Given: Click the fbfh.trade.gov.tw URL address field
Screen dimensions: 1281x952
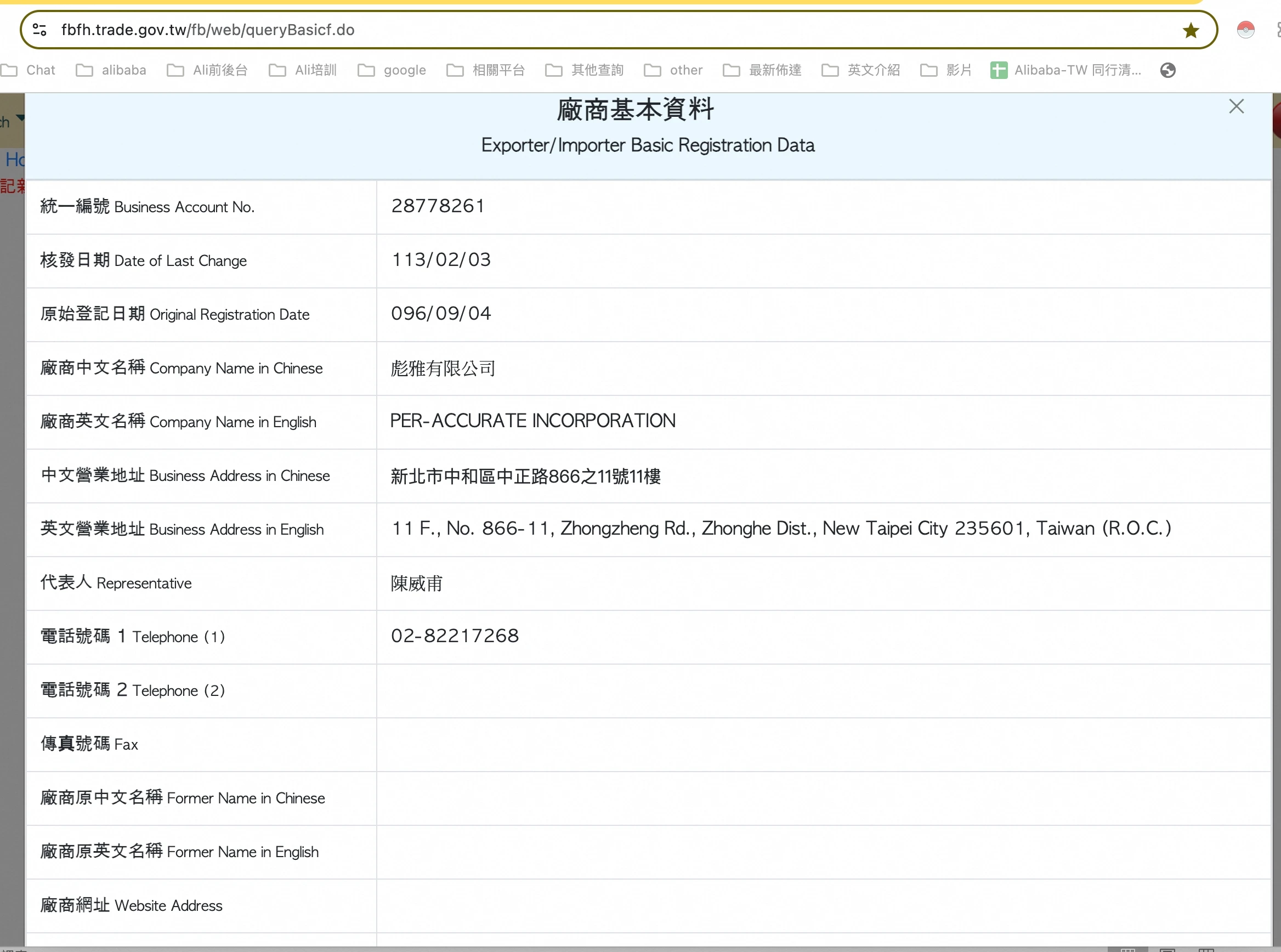Looking at the screenshot, I should pos(207,30).
